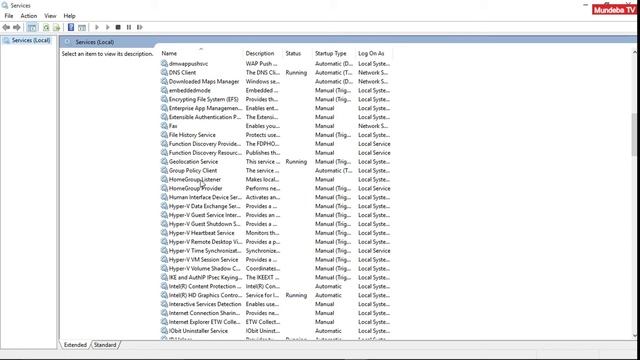The width and height of the screenshot is (640, 360).
Task: Select the Intel(R) Content Protection service name
Action: coord(205,286)
